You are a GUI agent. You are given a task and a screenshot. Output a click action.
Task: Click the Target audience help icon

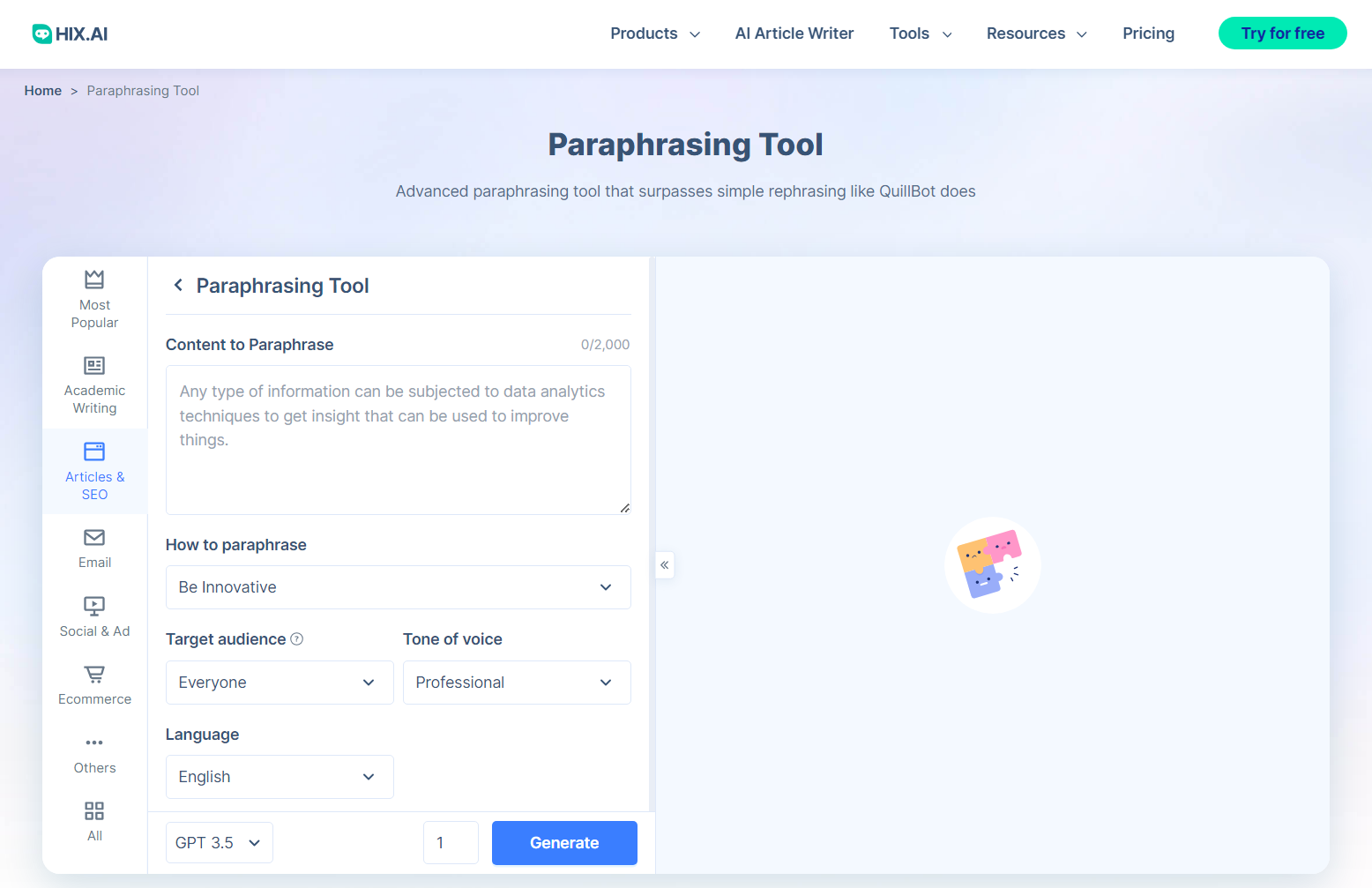coord(298,638)
